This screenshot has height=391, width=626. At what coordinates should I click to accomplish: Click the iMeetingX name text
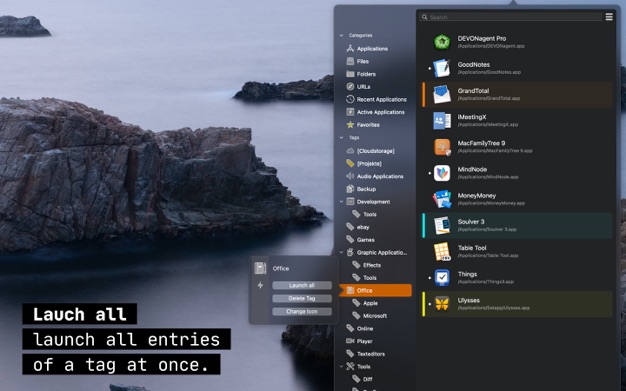[472, 117]
